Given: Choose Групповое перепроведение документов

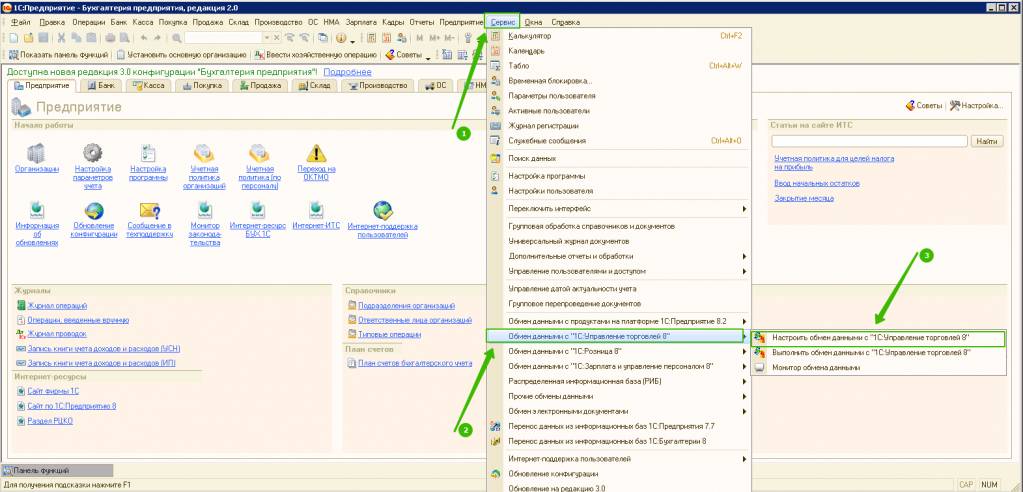Looking at the screenshot, I should coord(620,303).
